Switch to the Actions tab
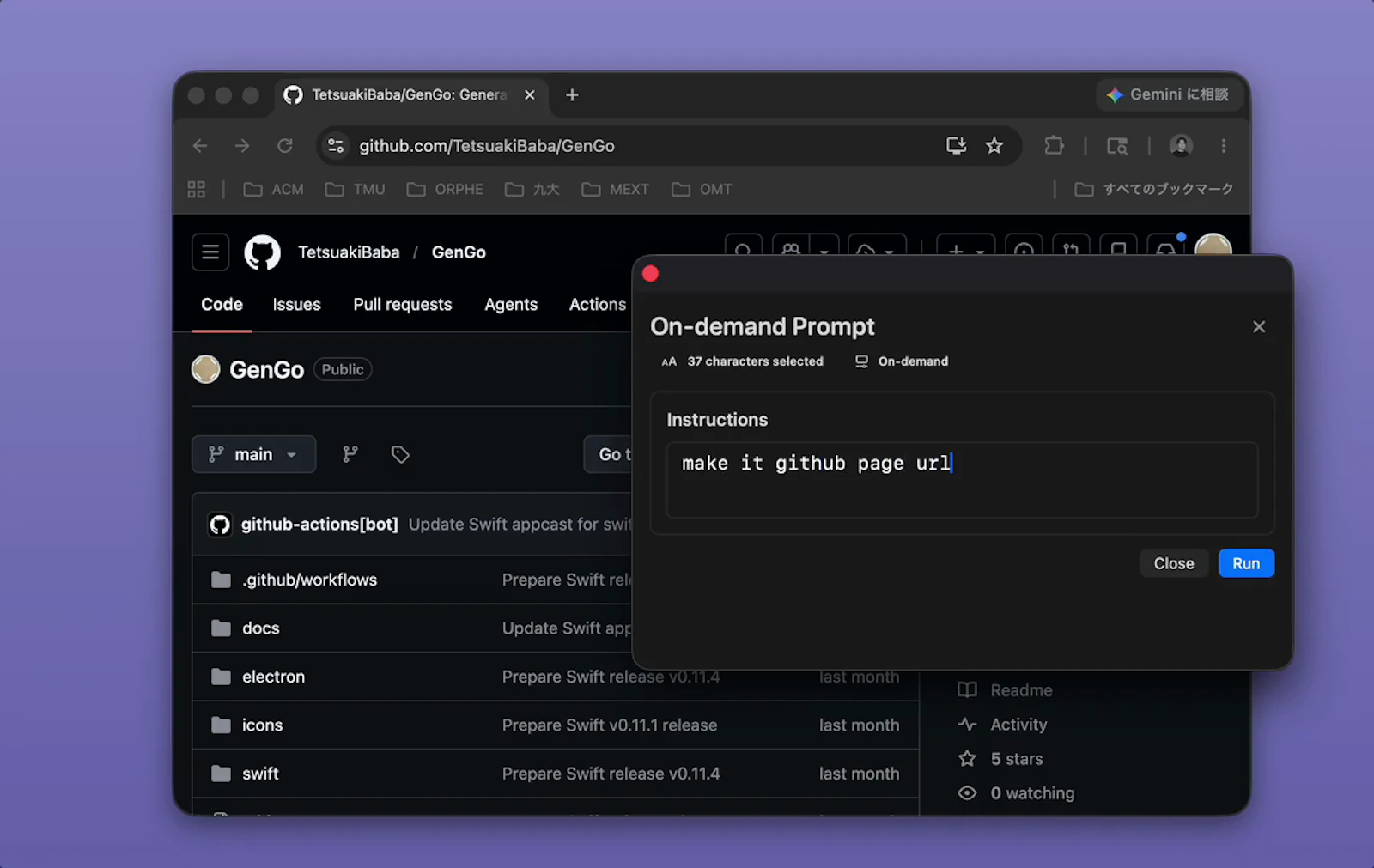1374x868 pixels. 598,305
